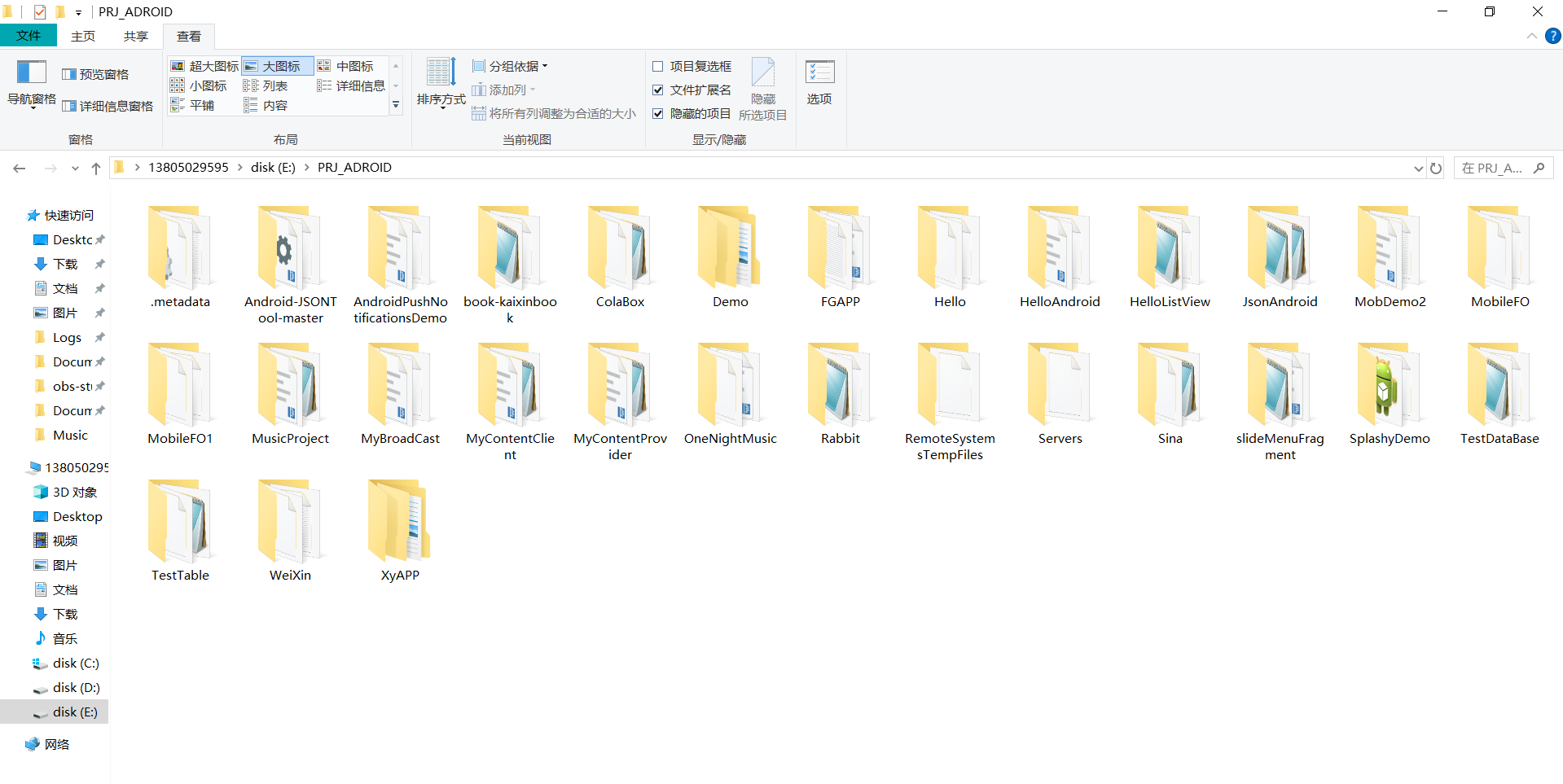Image resolution: width=1563 pixels, height=784 pixels.
Task: Open the group by dropdown (分组依据)
Action: 510,66
